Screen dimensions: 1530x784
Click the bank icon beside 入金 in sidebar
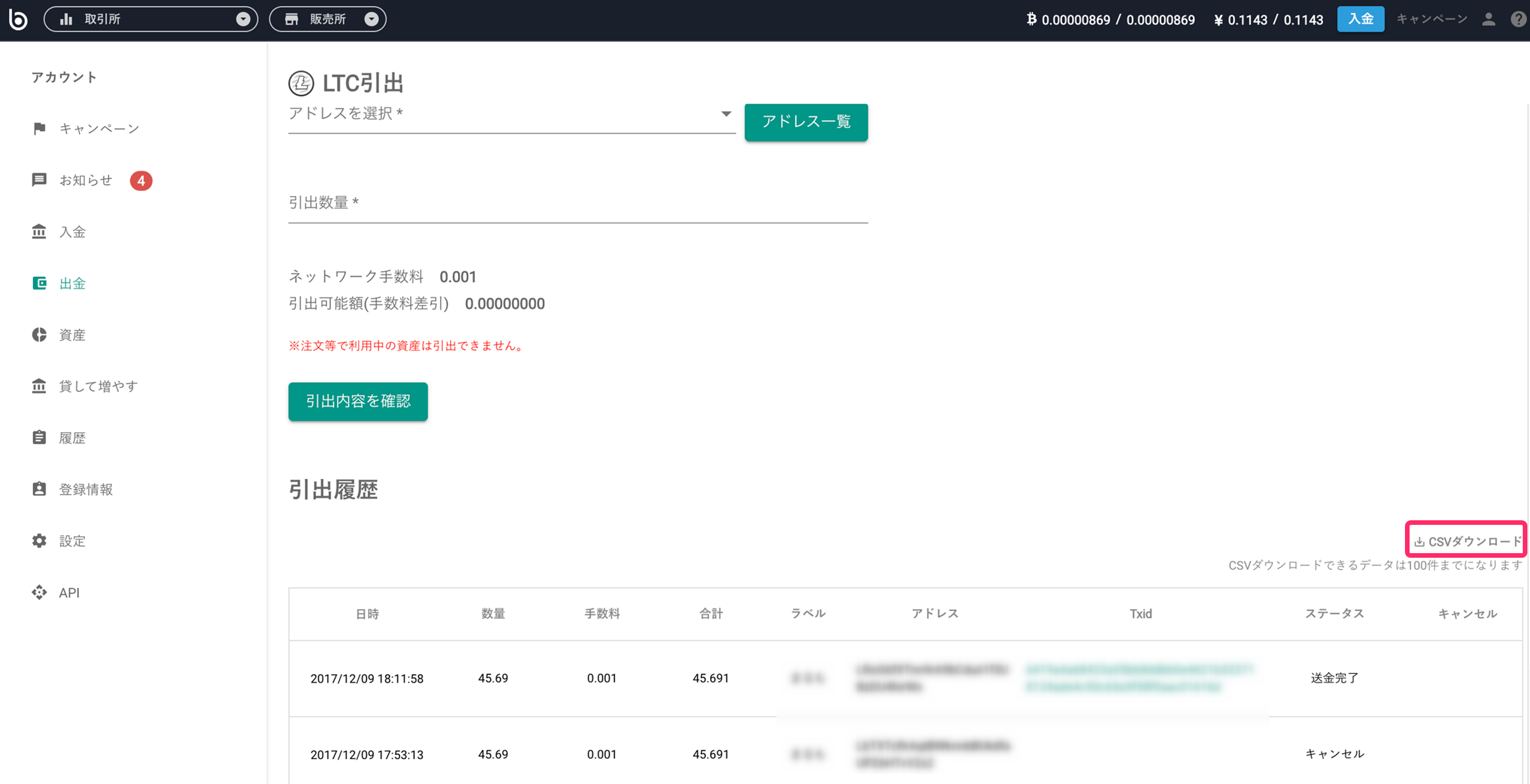39,232
